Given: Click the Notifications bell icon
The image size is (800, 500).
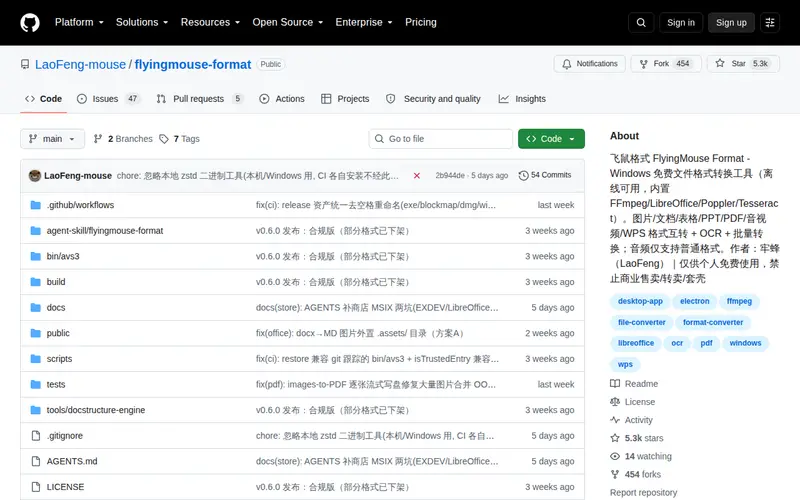Looking at the screenshot, I should (x=567, y=64).
